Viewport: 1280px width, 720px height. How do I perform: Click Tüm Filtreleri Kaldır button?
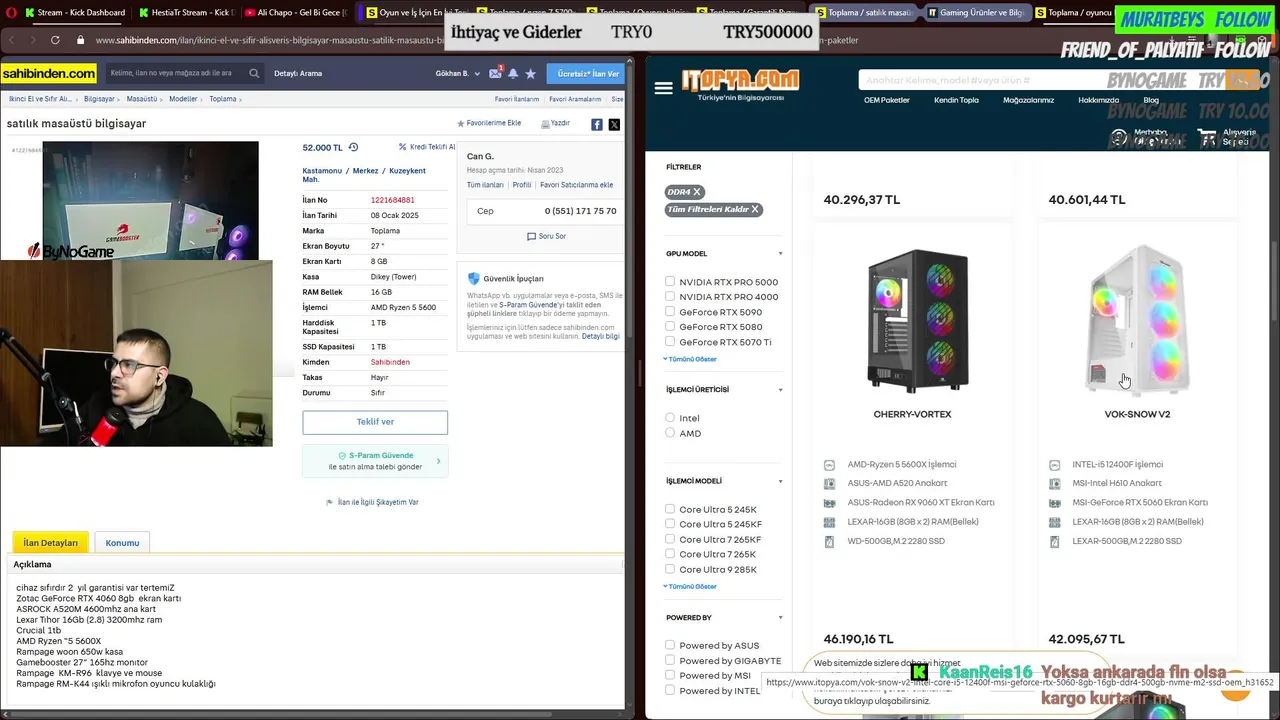click(715, 209)
